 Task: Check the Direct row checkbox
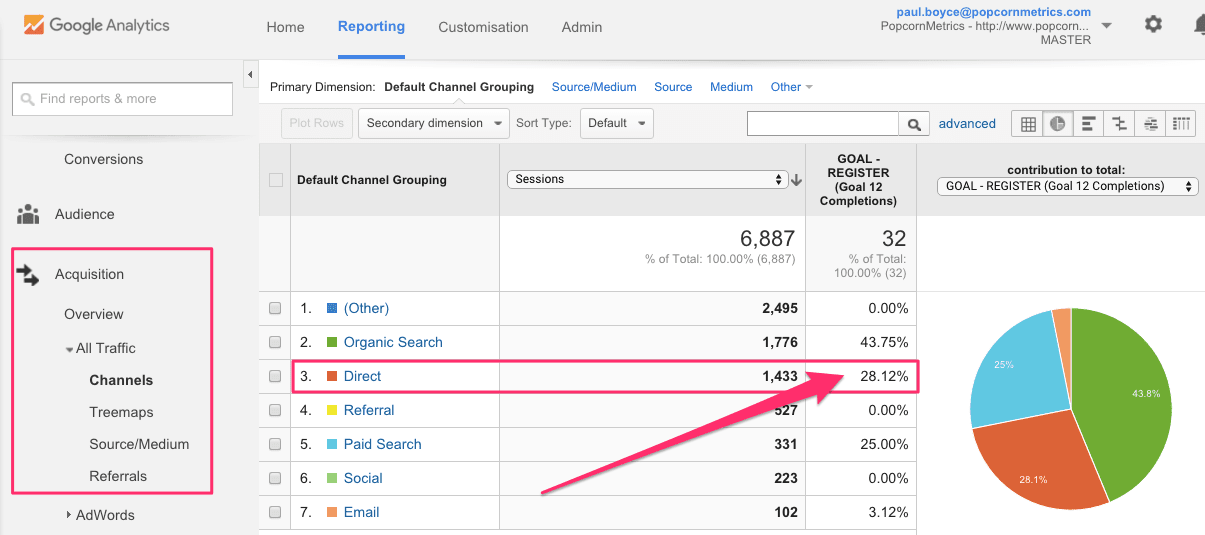click(276, 376)
